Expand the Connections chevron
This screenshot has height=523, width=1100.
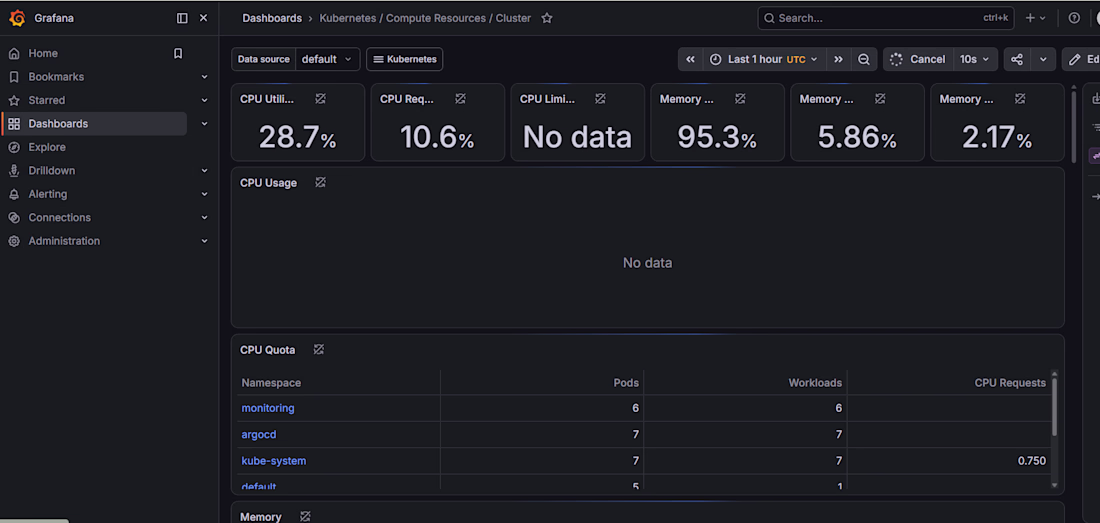(205, 217)
